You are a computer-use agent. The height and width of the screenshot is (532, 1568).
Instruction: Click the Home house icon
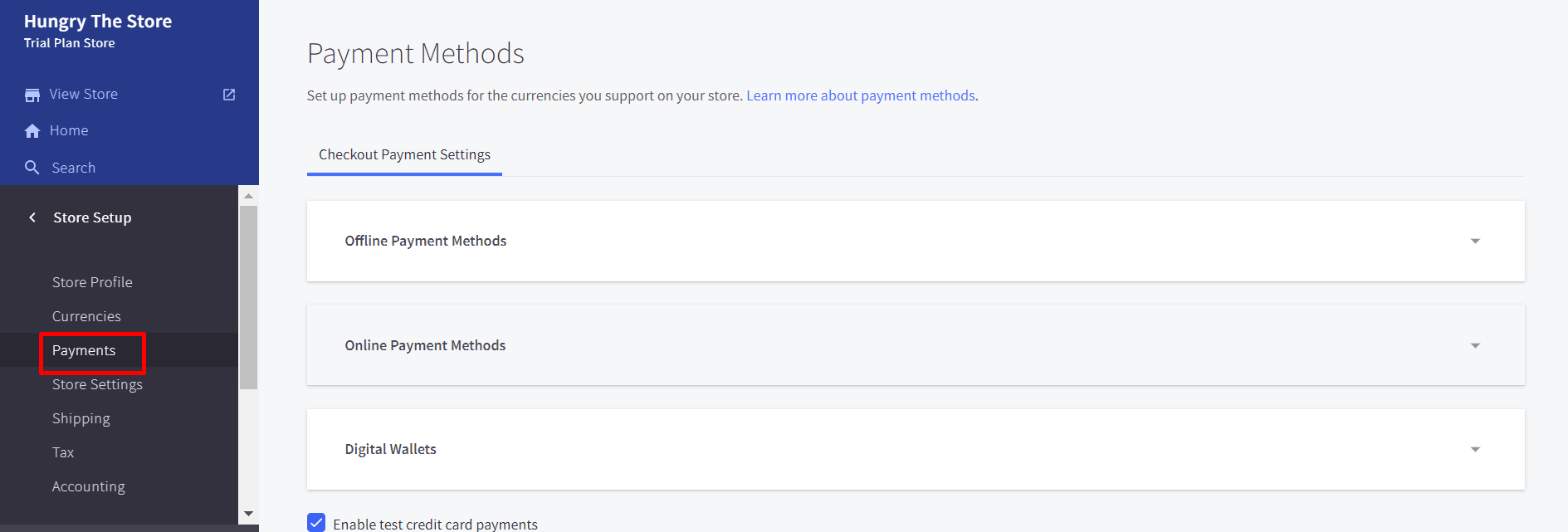[x=32, y=131]
